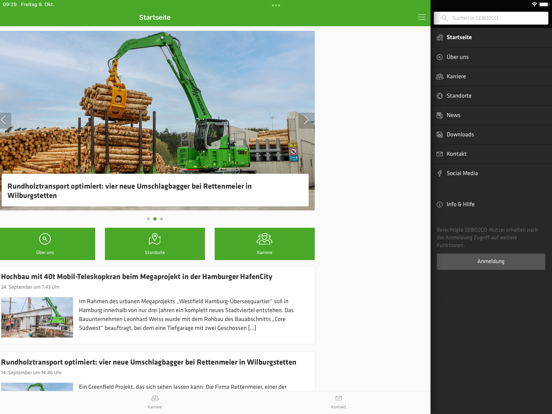The height and width of the screenshot is (414, 552).
Task: Open Downloads in the side menu
Action: point(491,134)
